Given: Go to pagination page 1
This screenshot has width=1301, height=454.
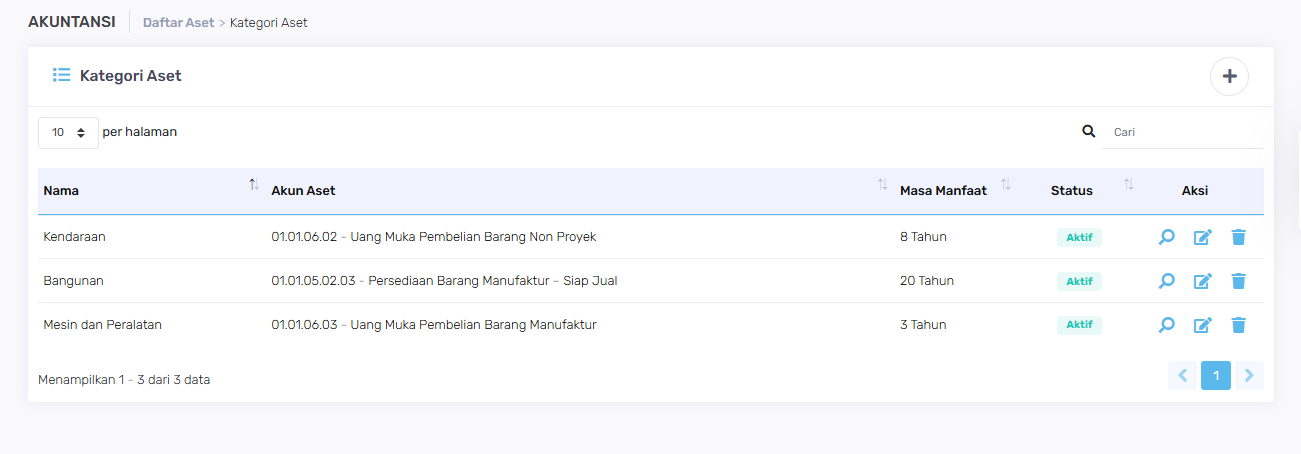Looking at the screenshot, I should (1216, 376).
